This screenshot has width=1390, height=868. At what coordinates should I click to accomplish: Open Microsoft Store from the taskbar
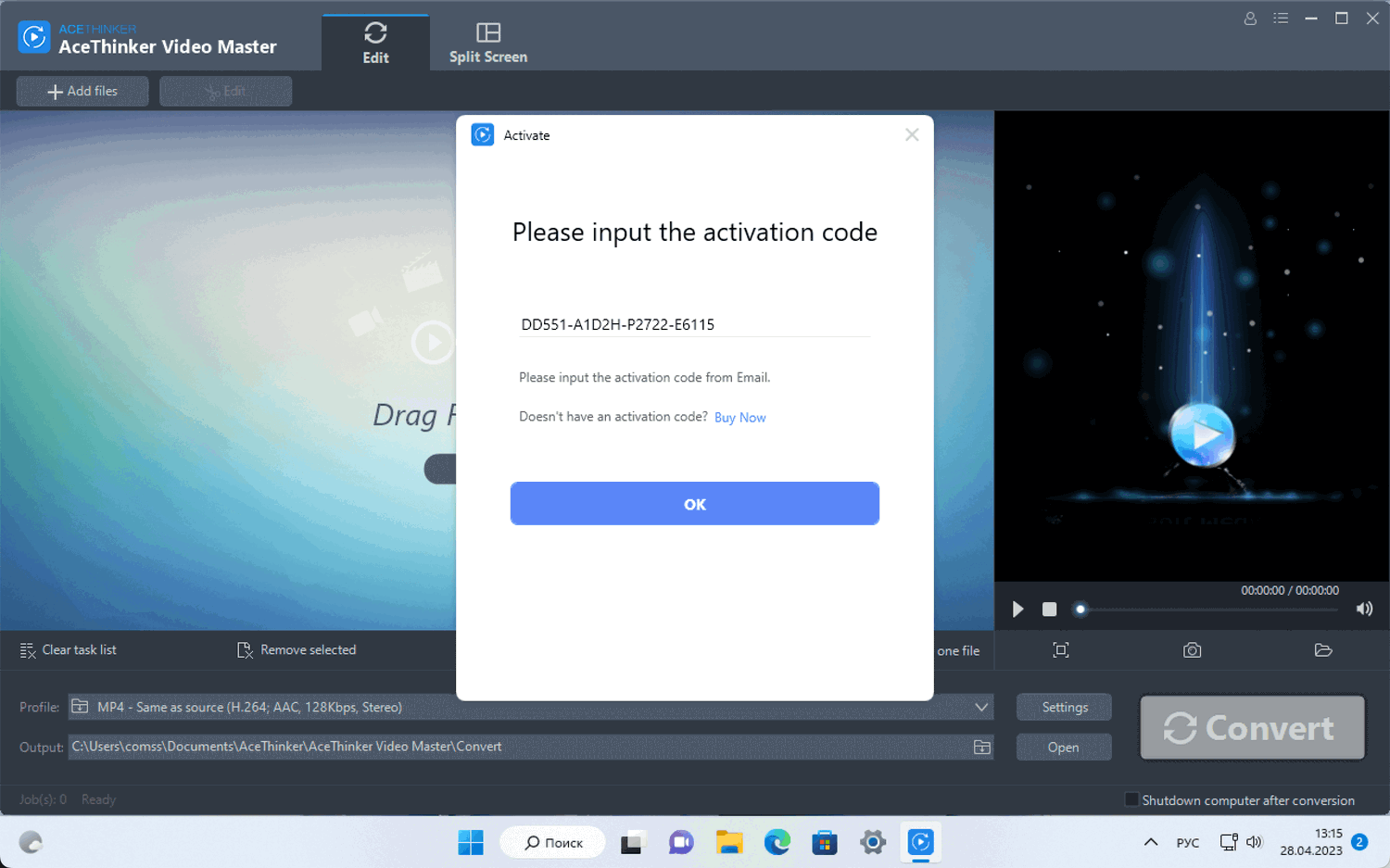[825, 843]
